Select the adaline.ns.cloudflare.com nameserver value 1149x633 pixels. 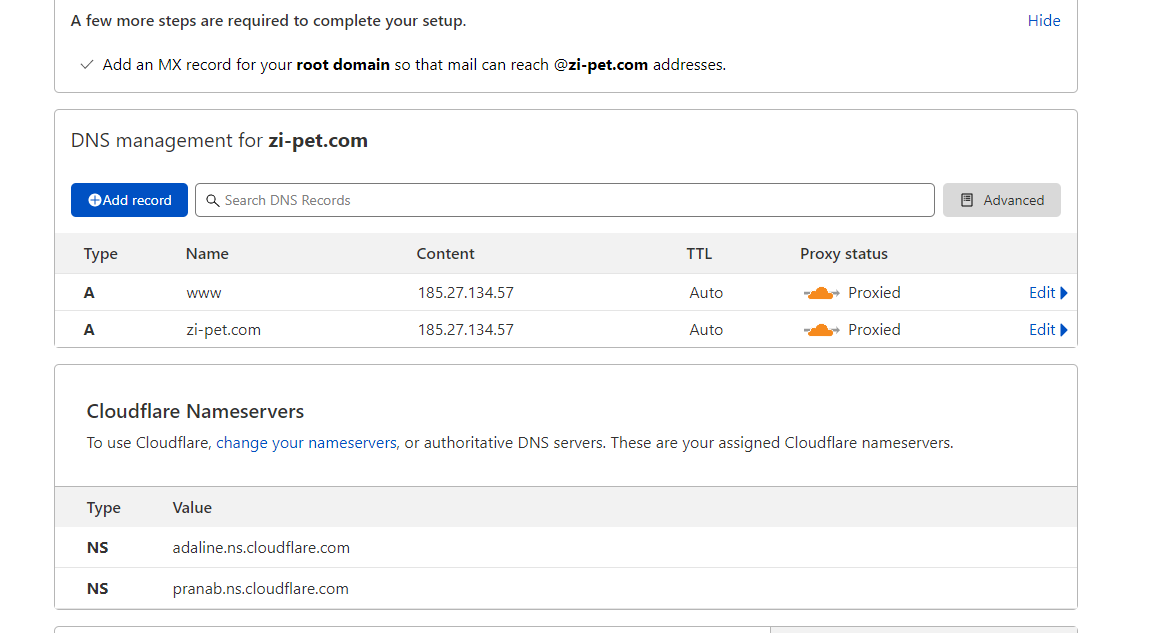pyautogui.click(x=261, y=547)
